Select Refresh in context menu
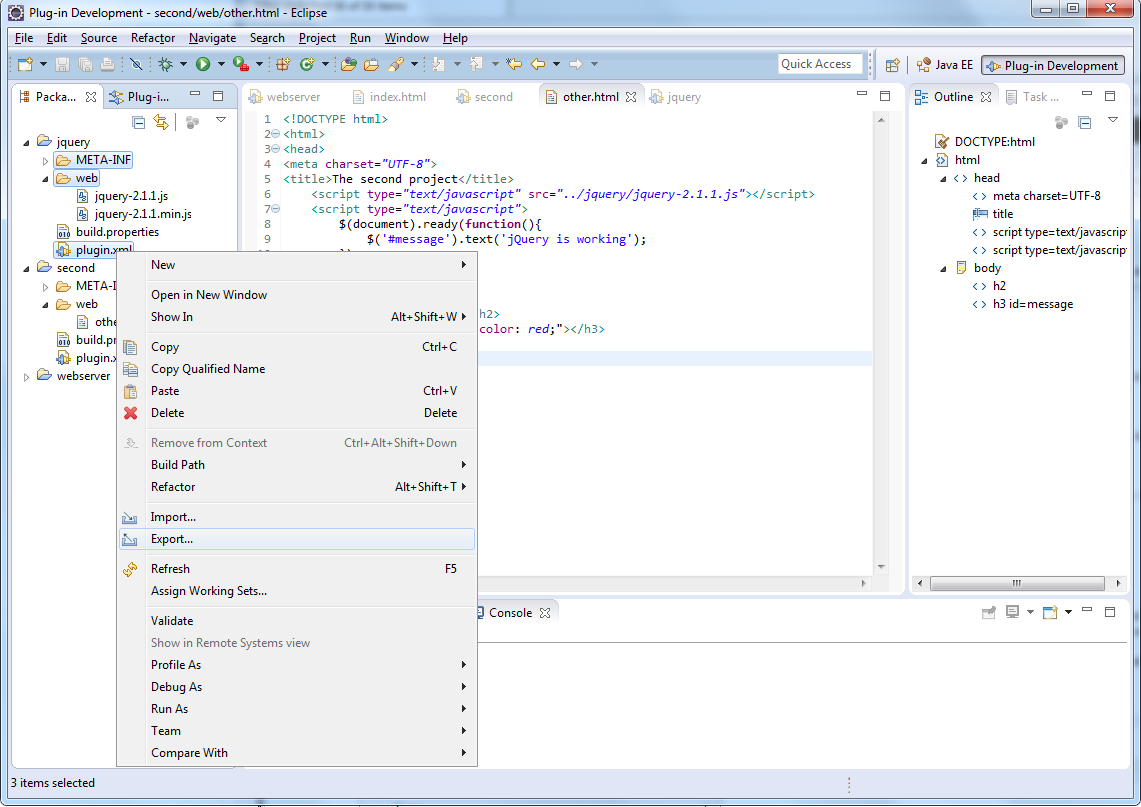This screenshot has height=807, width=1141. point(297,569)
